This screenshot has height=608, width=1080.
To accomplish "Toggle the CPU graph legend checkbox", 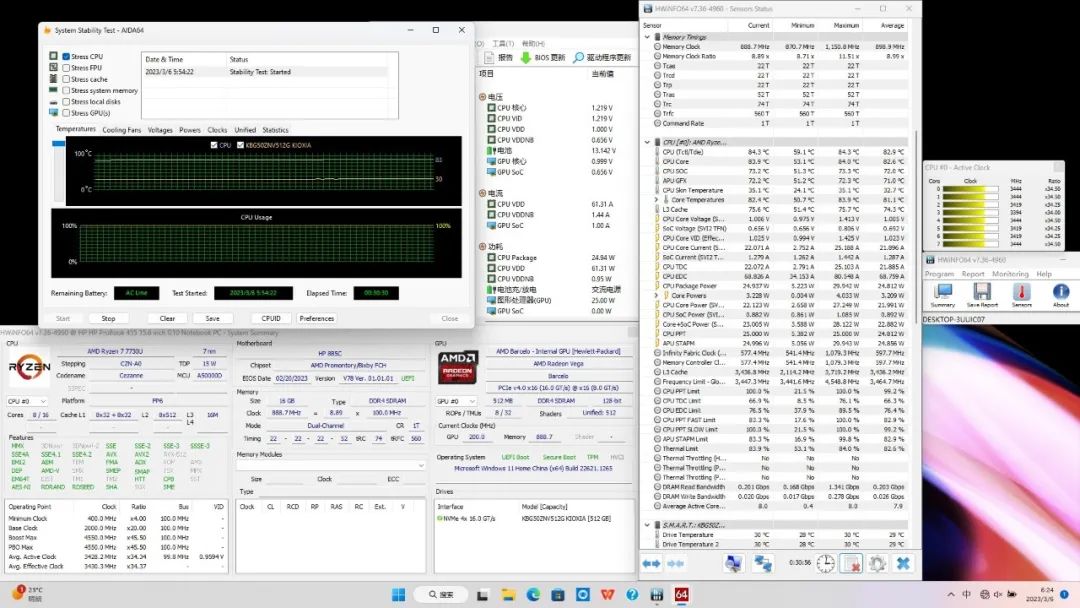I will (x=213, y=145).
